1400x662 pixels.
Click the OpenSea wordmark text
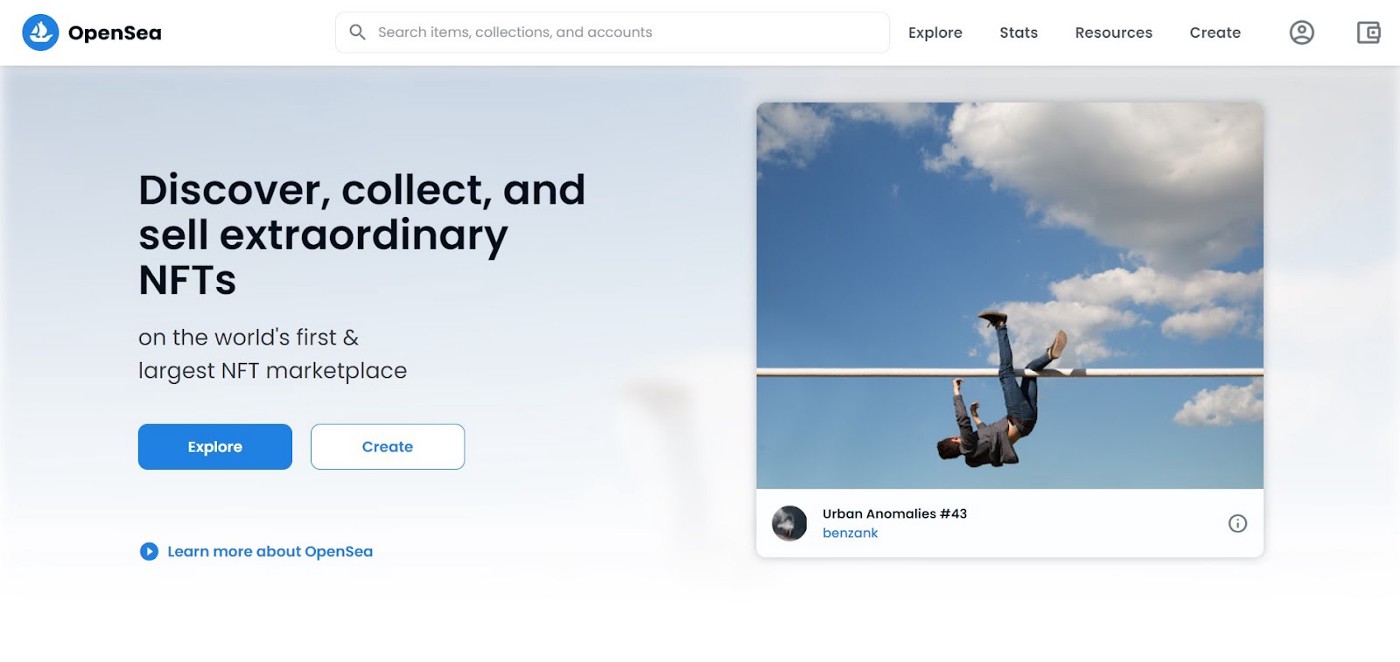pyautogui.click(x=114, y=33)
